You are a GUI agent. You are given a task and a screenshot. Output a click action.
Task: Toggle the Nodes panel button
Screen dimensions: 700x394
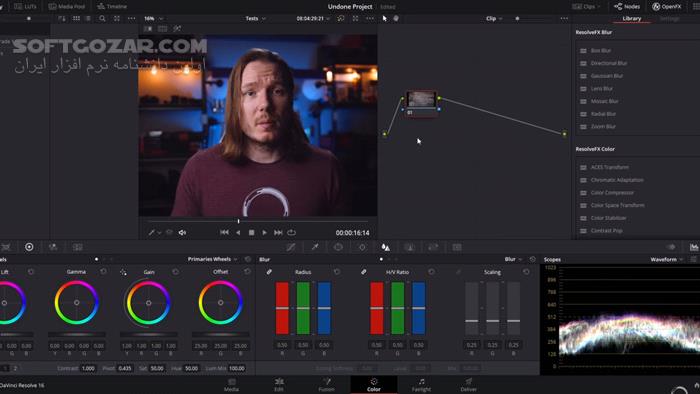[x=627, y=6]
